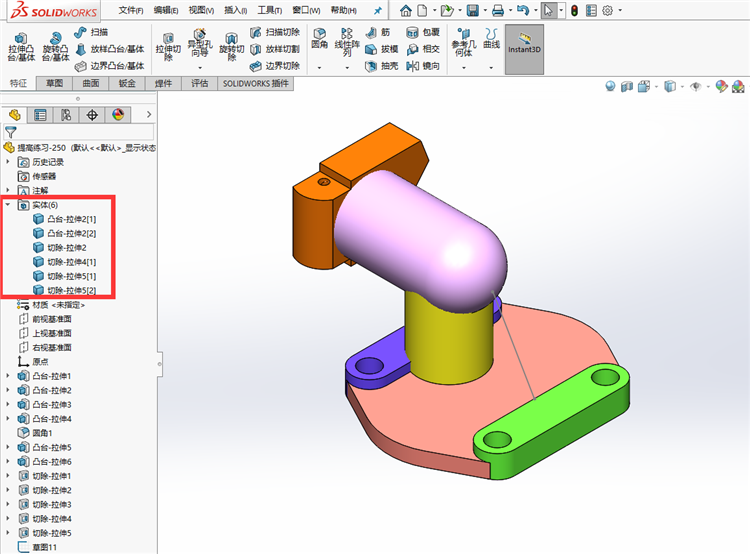Screen dimensions: 750x554
Task: Open the ConfigurationManager tab icon
Action: (66, 115)
